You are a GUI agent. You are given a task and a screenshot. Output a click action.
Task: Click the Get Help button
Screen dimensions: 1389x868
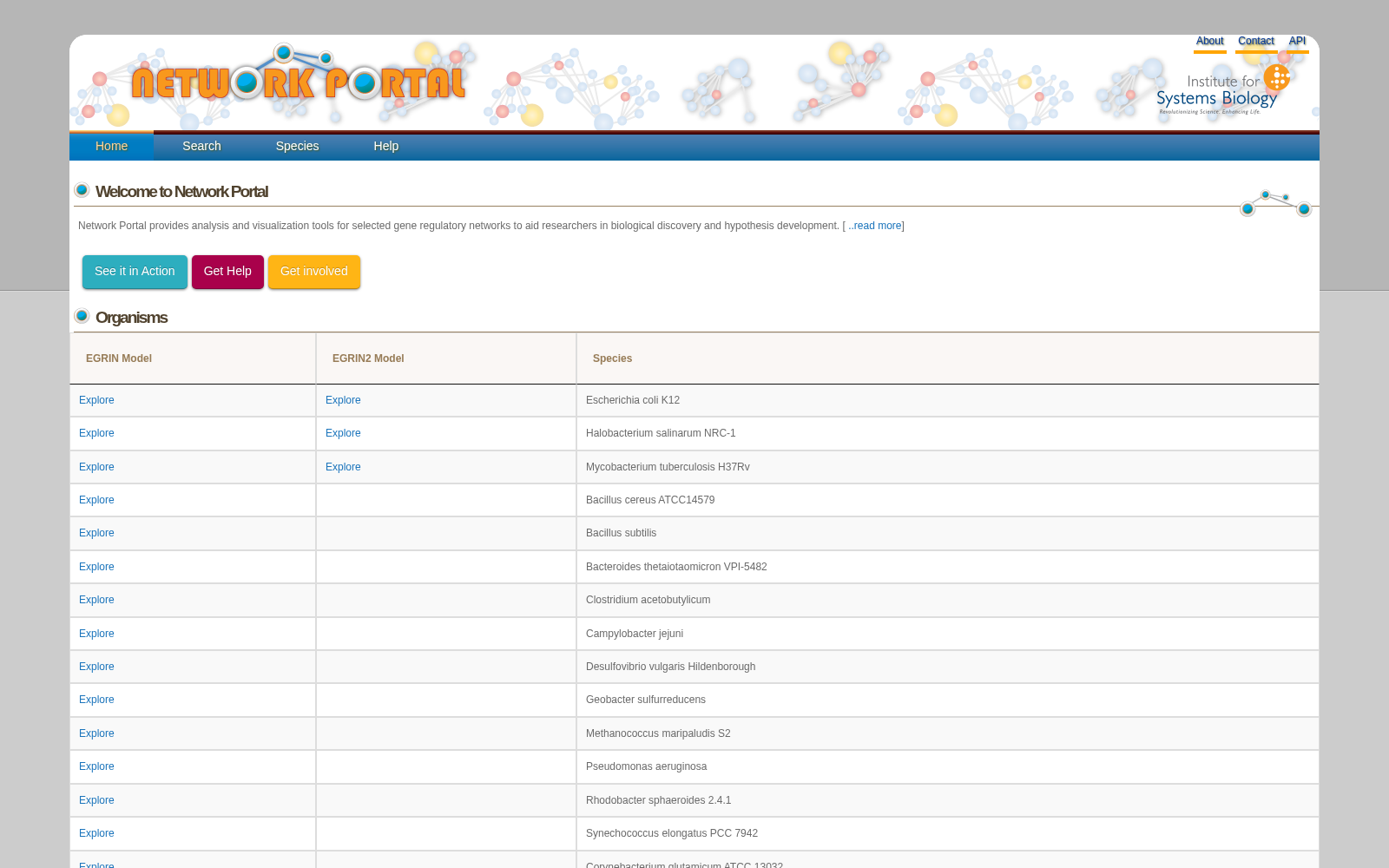point(227,272)
